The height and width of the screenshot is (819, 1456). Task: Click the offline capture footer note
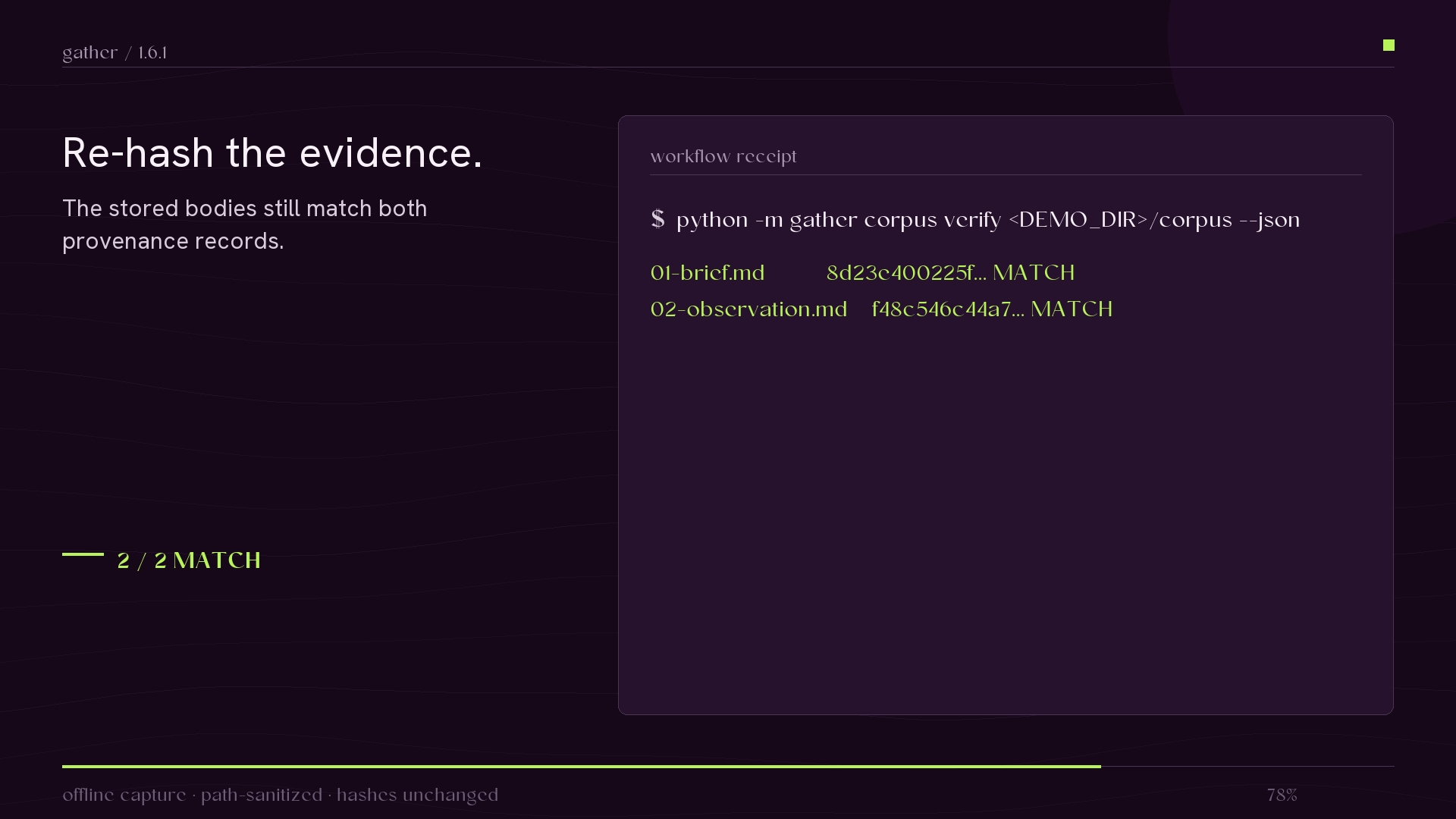[281, 795]
